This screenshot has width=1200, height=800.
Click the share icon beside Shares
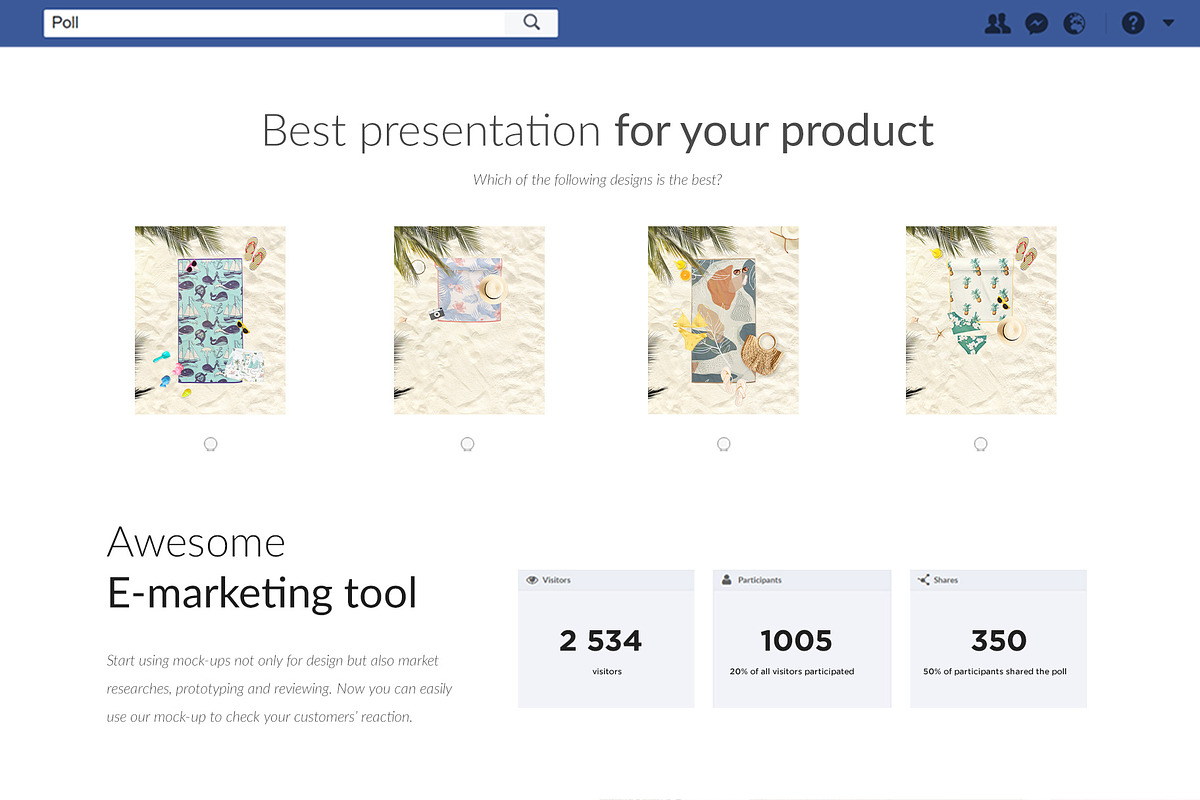(924, 580)
